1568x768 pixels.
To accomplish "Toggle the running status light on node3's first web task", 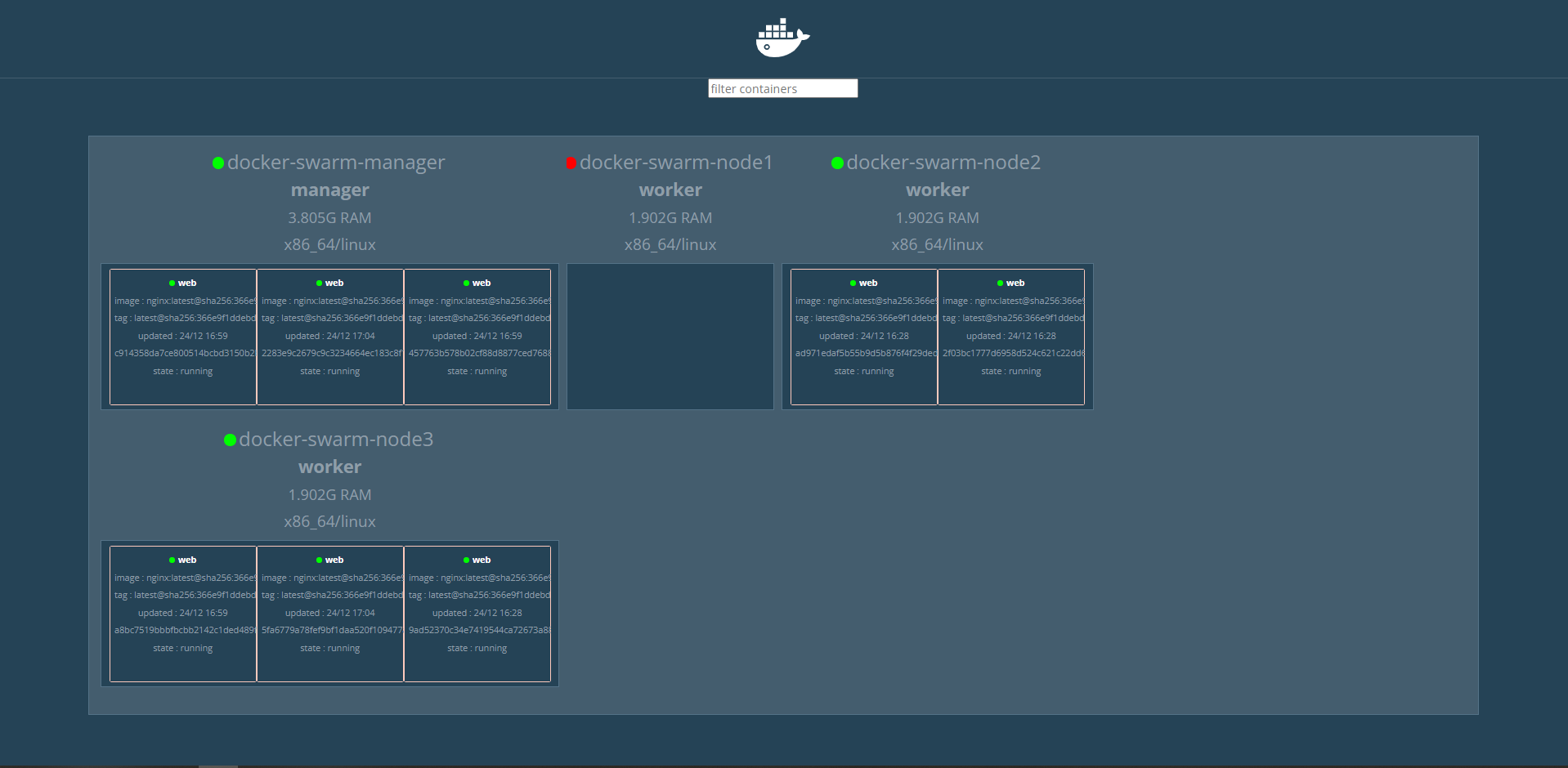I will (x=172, y=560).
